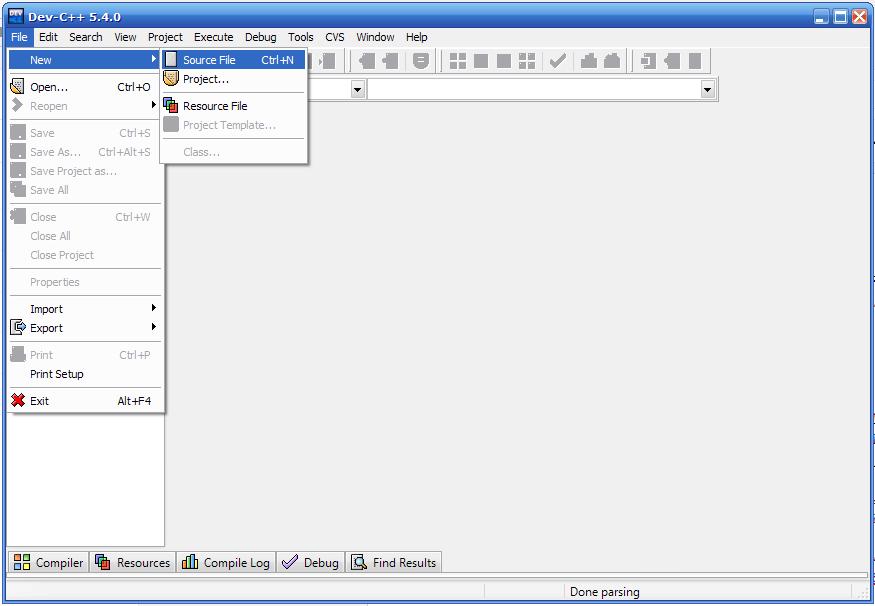The image size is (875, 606).
Task: Click the rounded shield-shaped toolbar icon
Action: (421, 61)
